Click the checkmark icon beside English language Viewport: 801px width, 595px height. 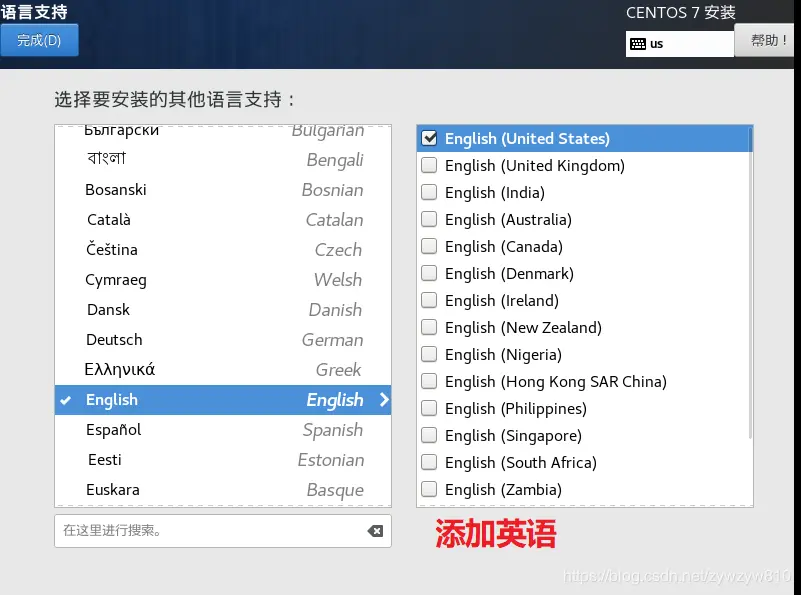65,400
